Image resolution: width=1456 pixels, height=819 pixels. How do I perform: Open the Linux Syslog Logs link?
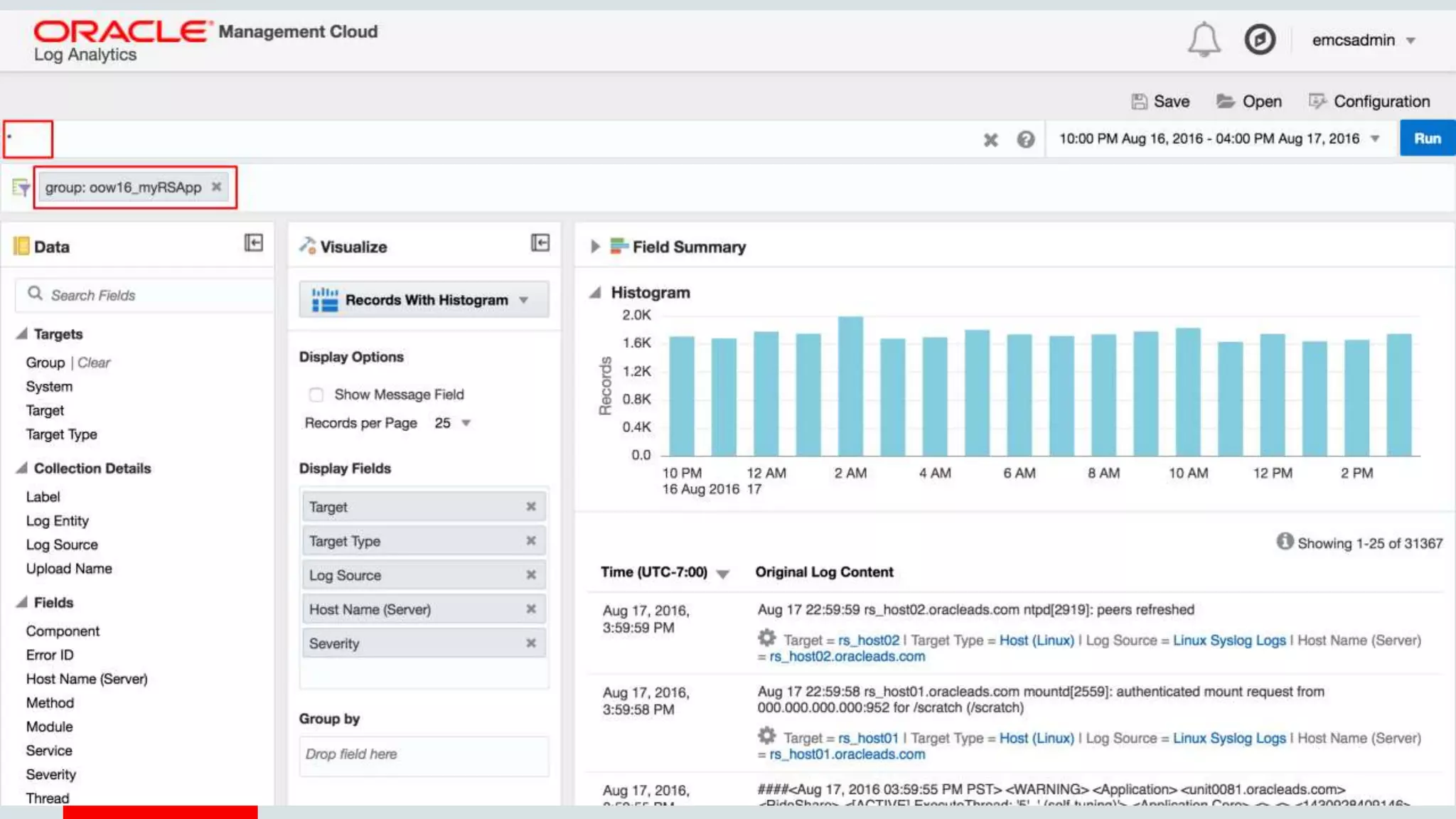pos(1228,641)
